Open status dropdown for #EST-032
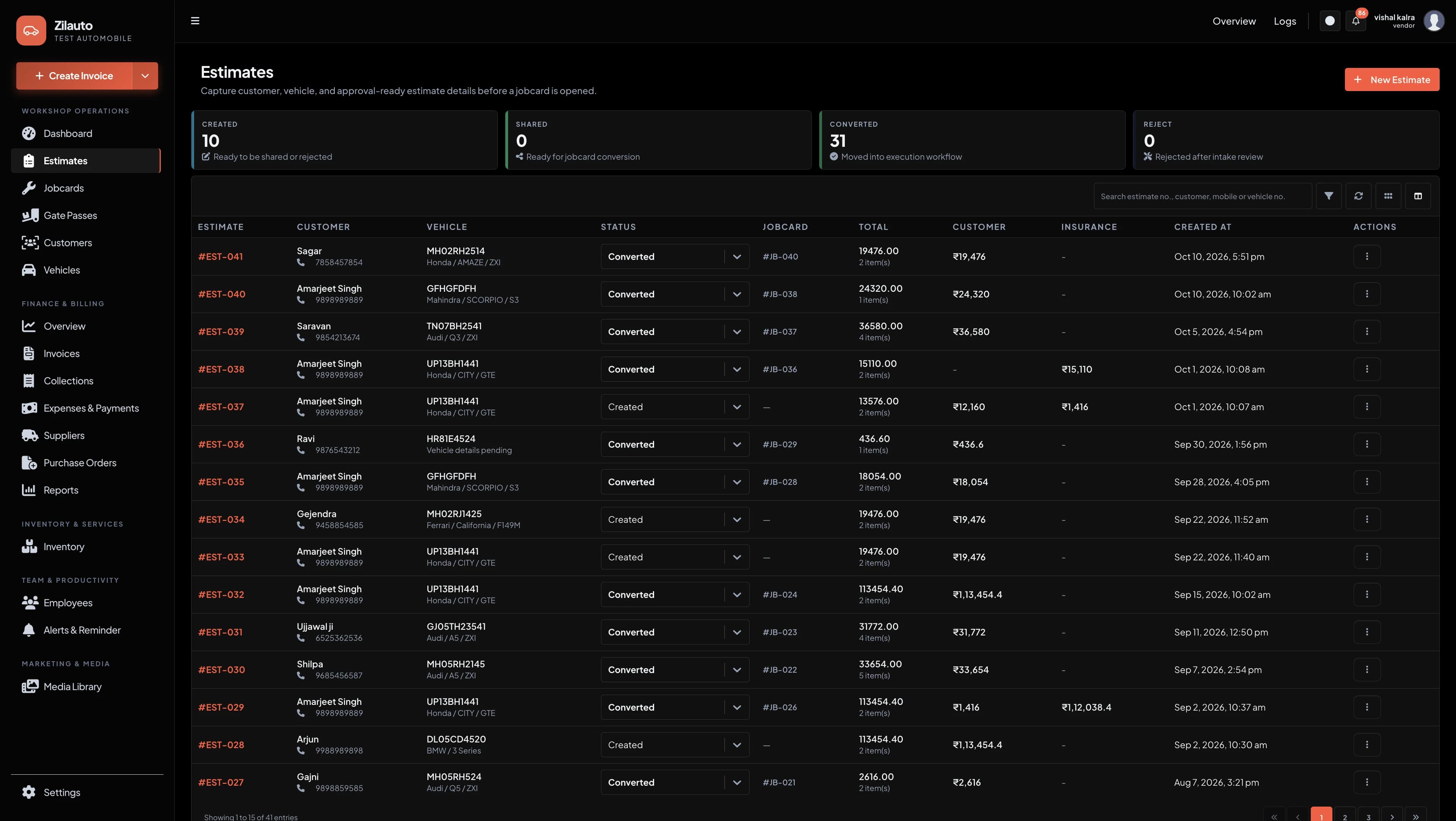1456x821 pixels. [x=675, y=594]
